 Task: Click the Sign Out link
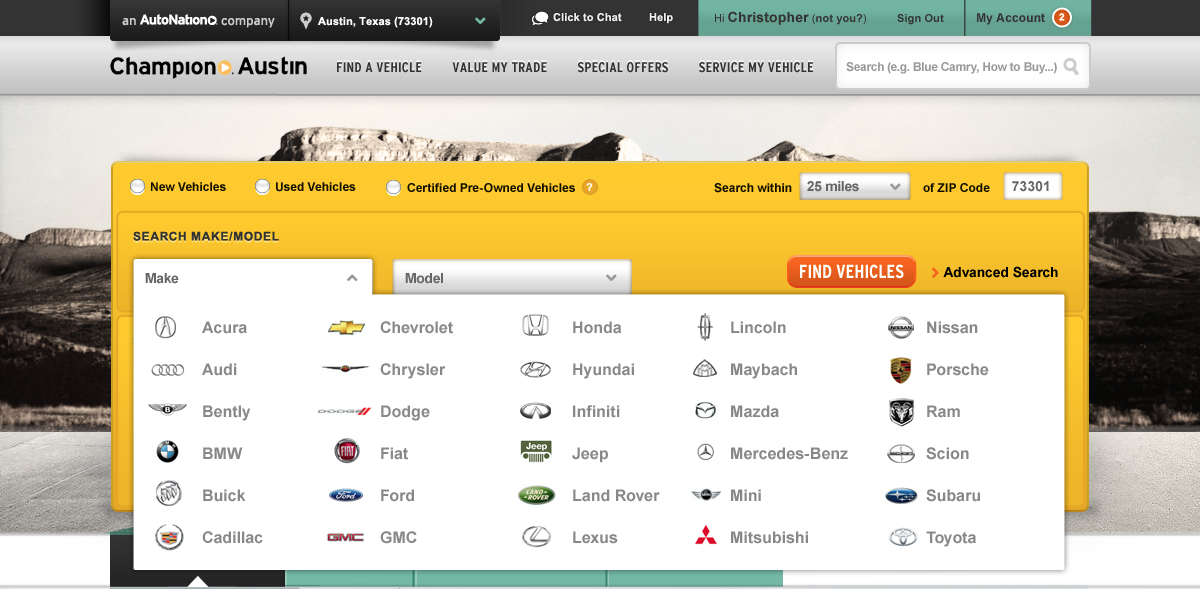pos(920,18)
